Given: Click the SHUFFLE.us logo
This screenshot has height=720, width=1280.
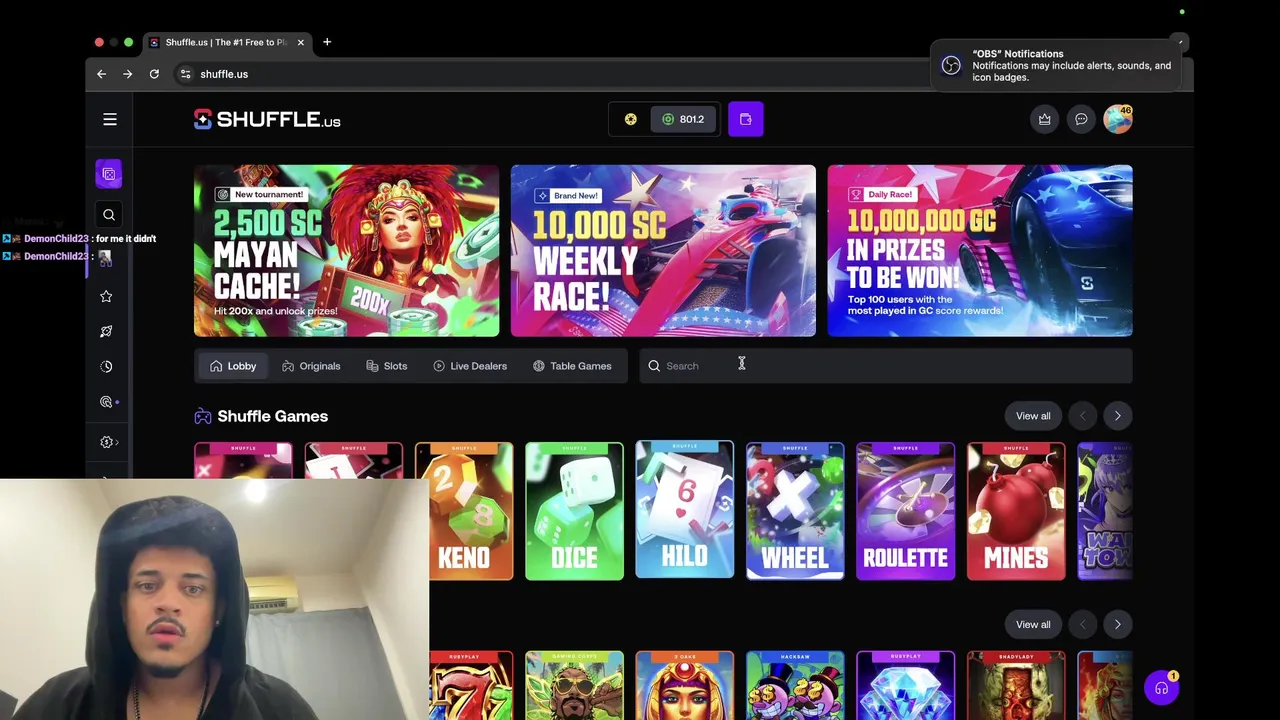Looking at the screenshot, I should click(267, 120).
